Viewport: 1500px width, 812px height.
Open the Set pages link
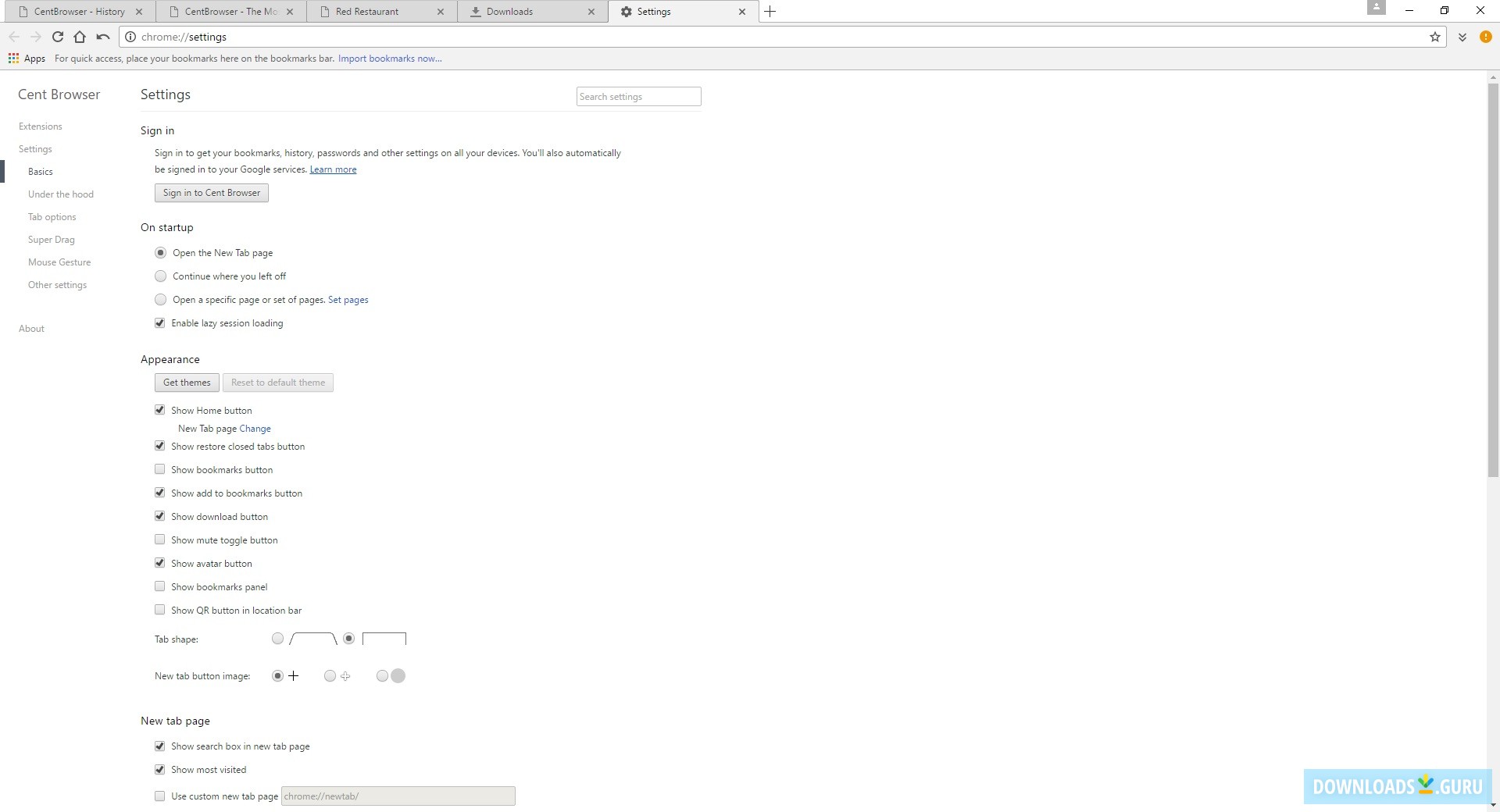point(348,300)
